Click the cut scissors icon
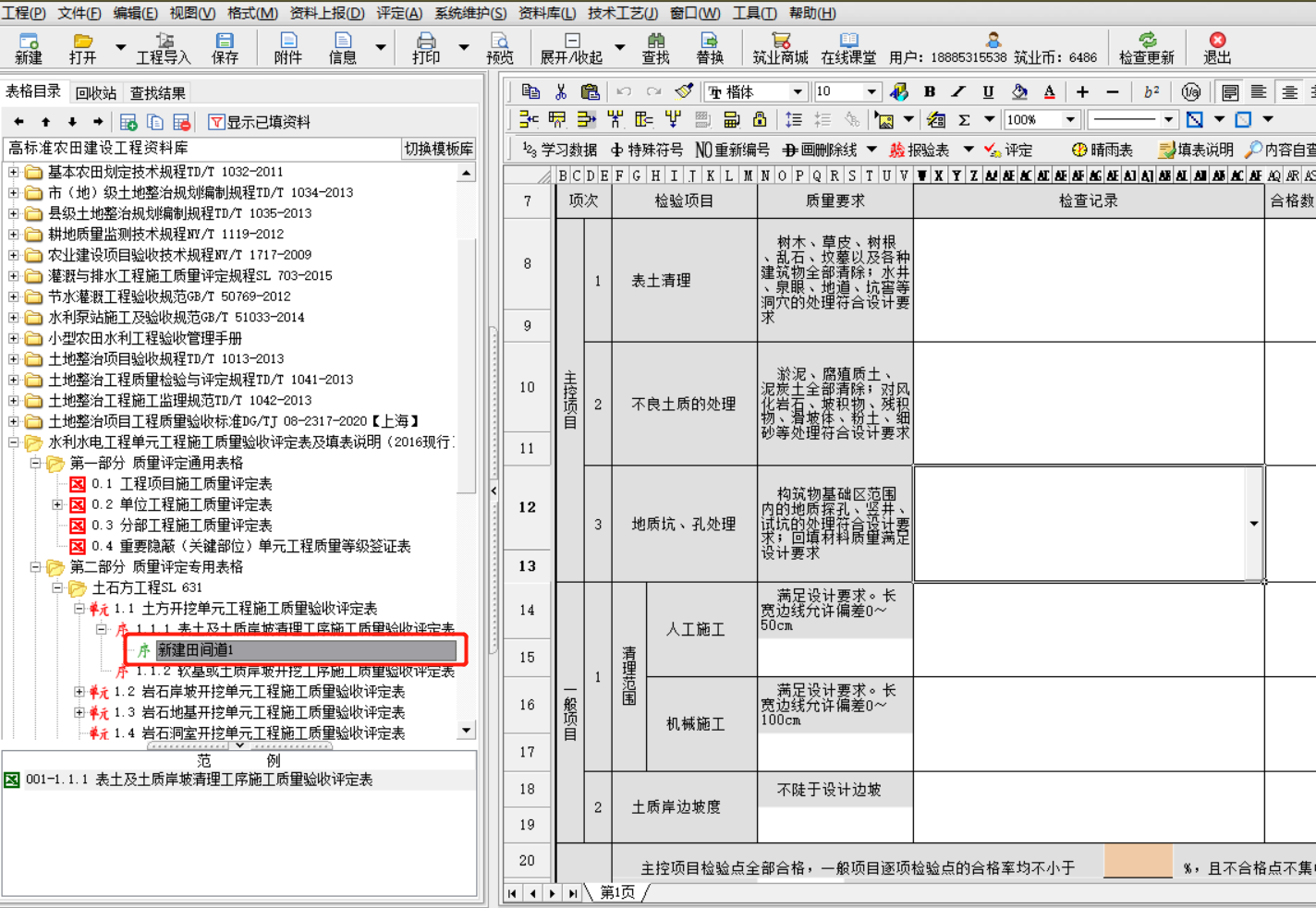This screenshot has width=1316, height=908. [560, 91]
